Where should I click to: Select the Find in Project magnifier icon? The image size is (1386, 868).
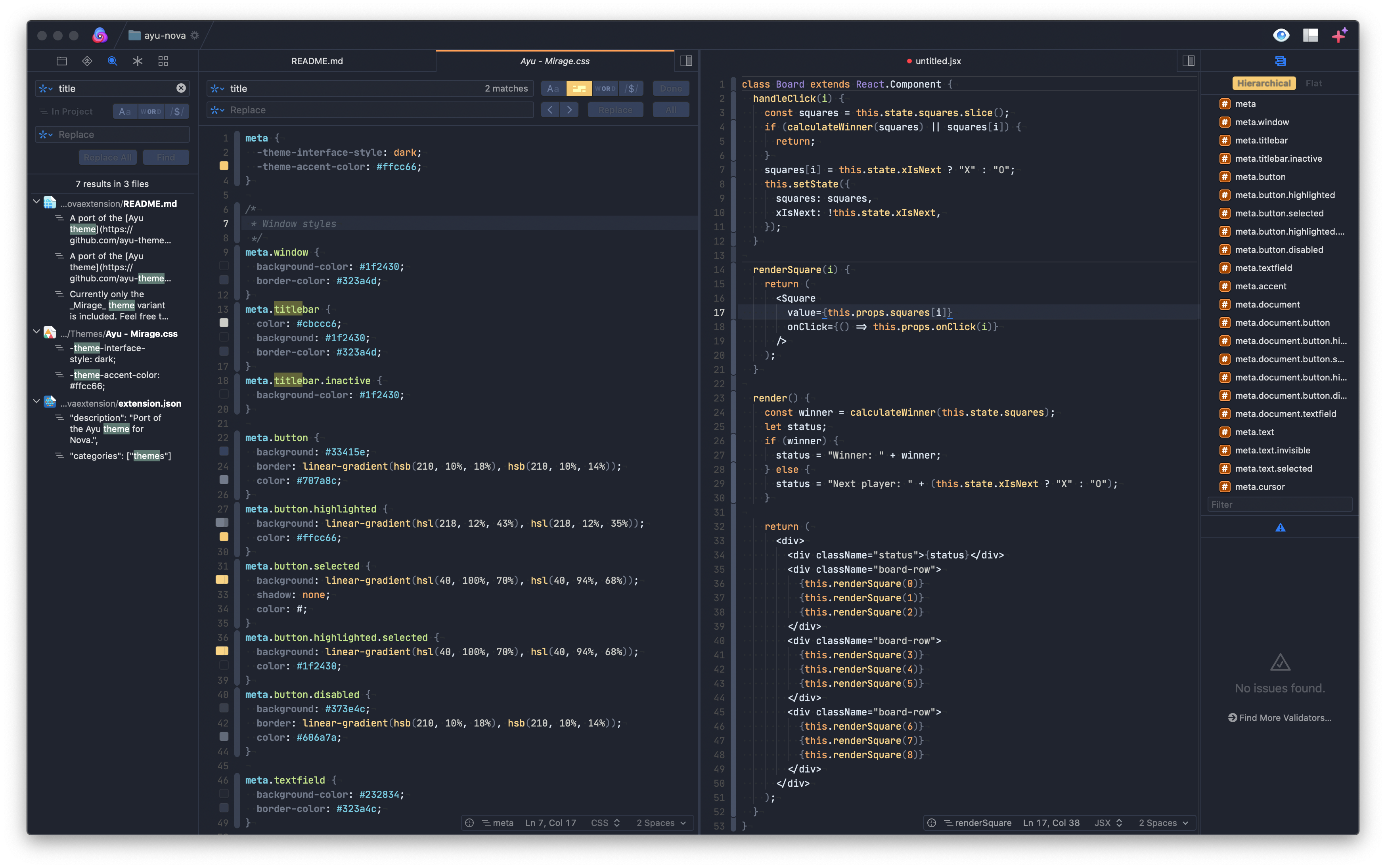(113, 61)
